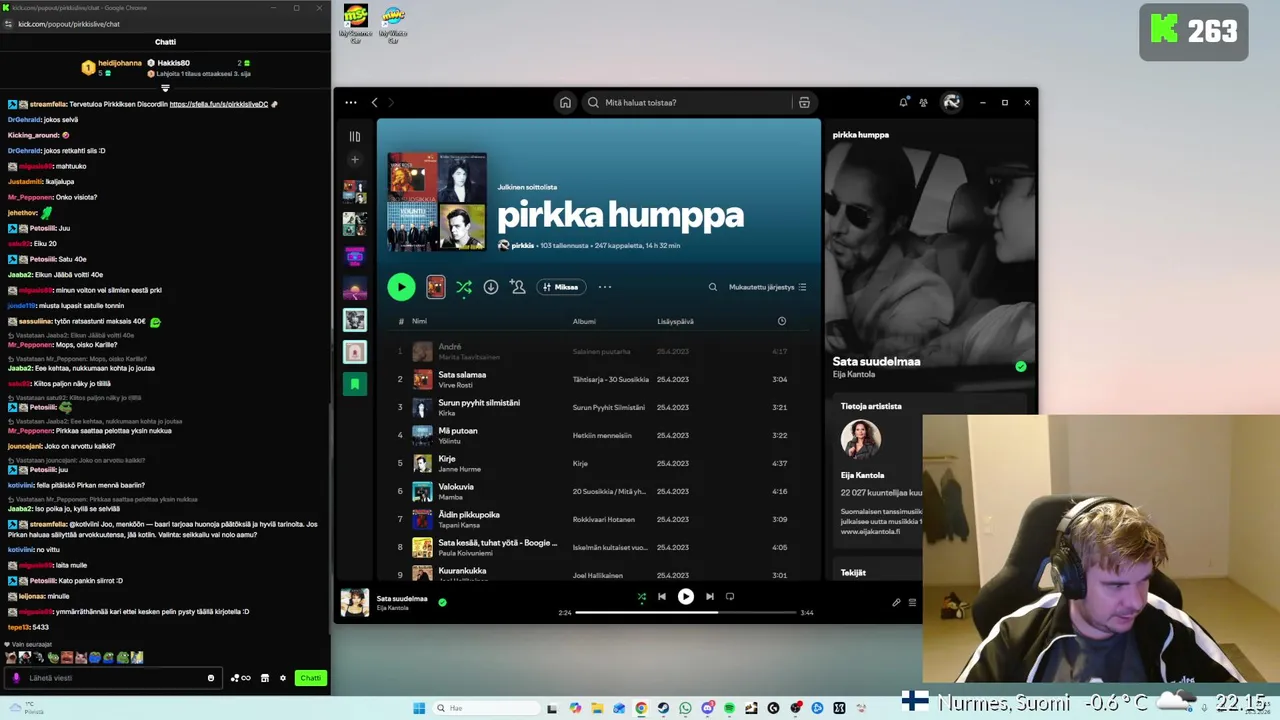Viewport: 1280px width, 720px height.
Task: Open WhatsApp from the taskbar
Action: [x=685, y=708]
